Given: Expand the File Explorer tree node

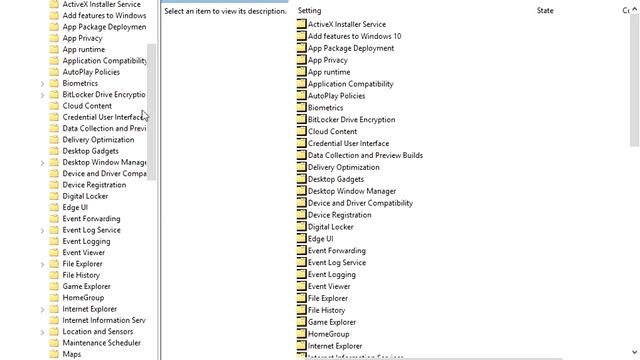Looking at the screenshot, I should [42, 264].
